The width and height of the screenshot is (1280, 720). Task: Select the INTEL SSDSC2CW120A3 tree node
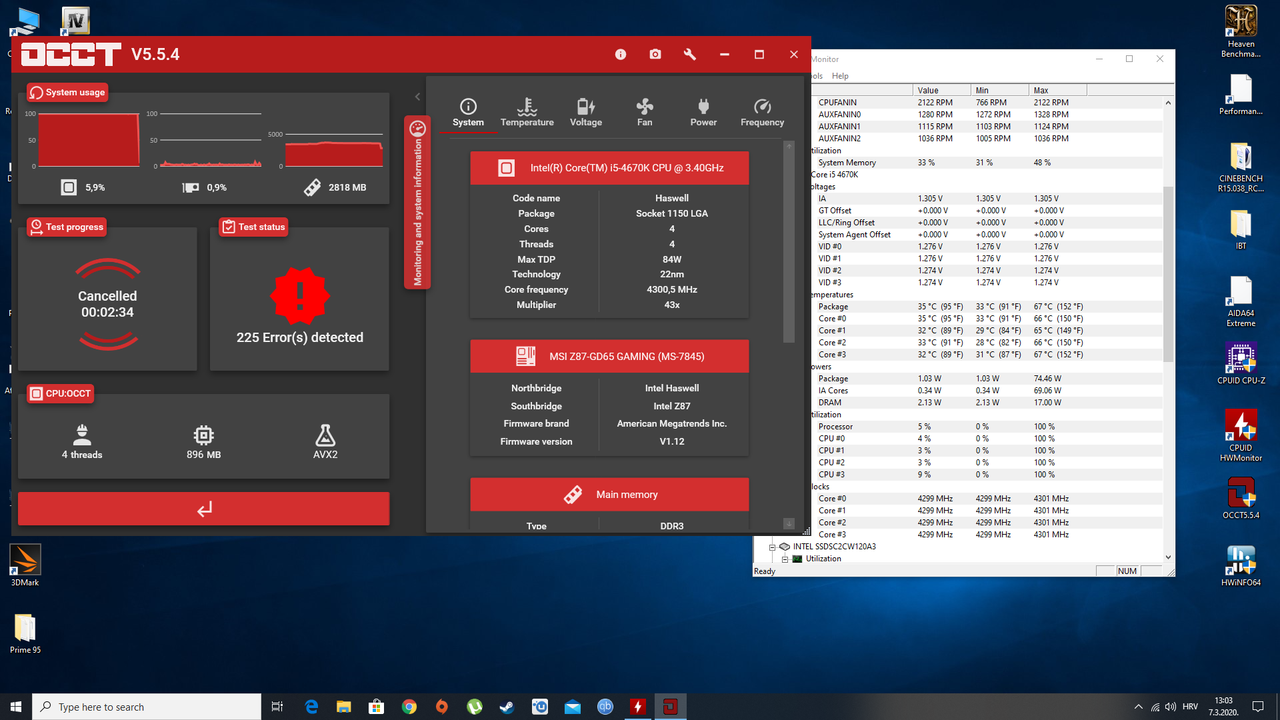click(834, 547)
